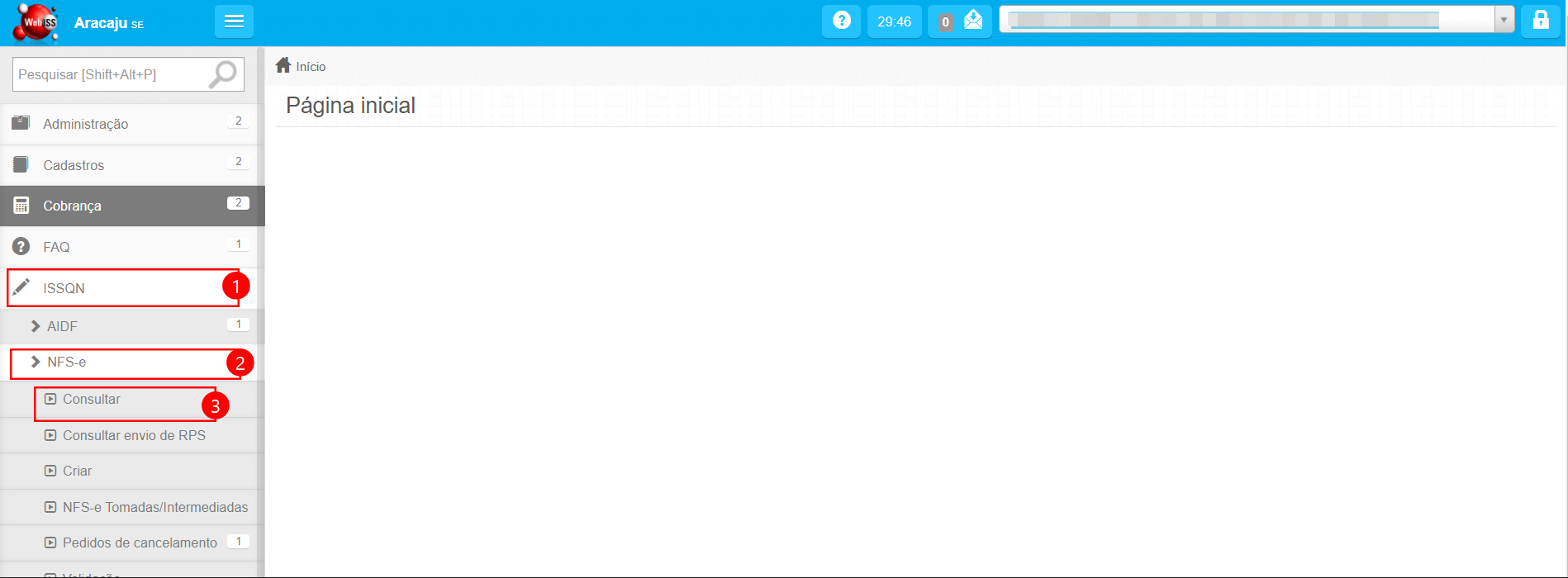Open Consultar under NFS-e
Viewport: 1568px width, 578px height.
pos(91,400)
